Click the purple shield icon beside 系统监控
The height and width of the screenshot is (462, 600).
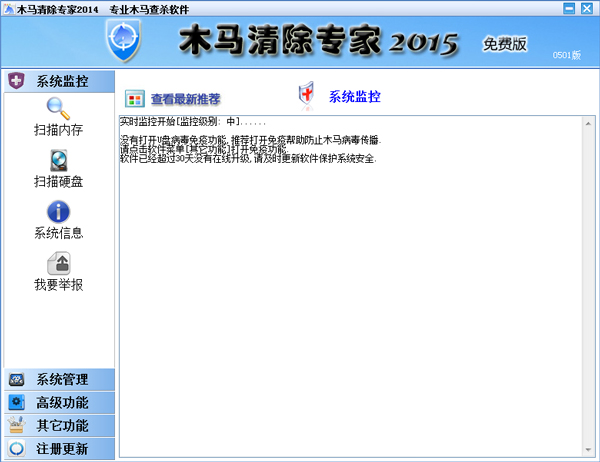click(16, 81)
